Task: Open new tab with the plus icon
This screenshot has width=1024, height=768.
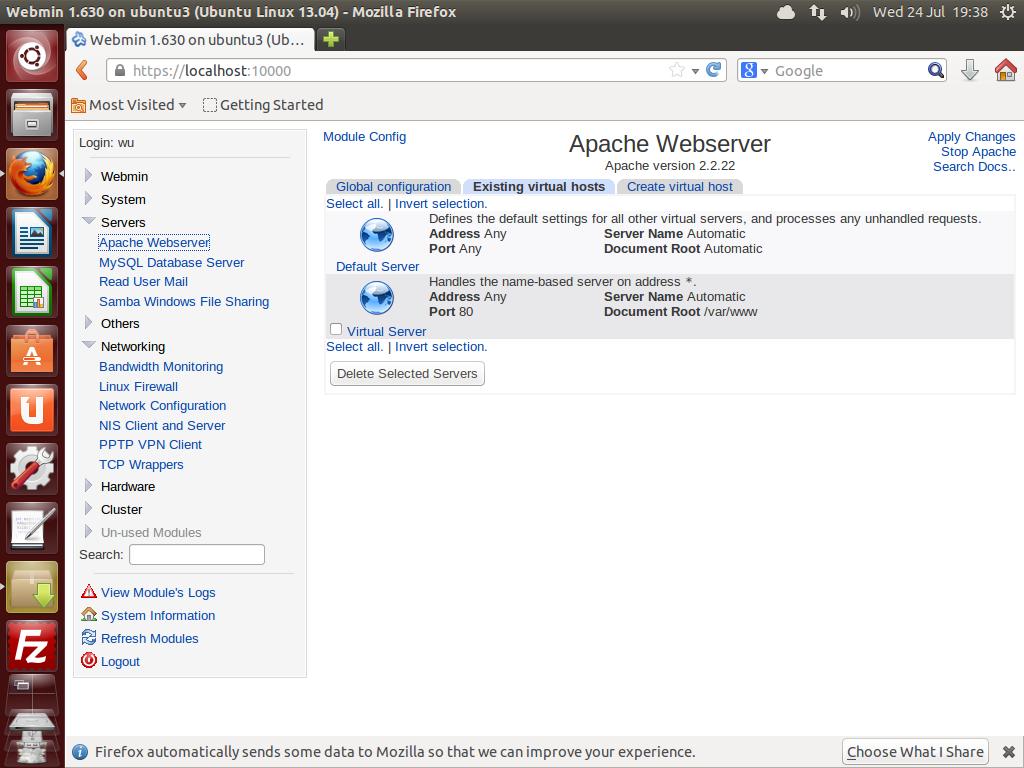Action: (330, 39)
